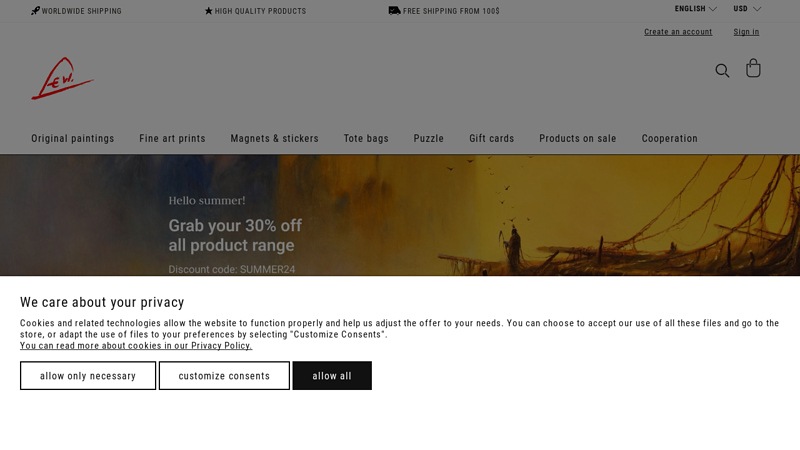Click the high quality products star icon

click(208, 11)
